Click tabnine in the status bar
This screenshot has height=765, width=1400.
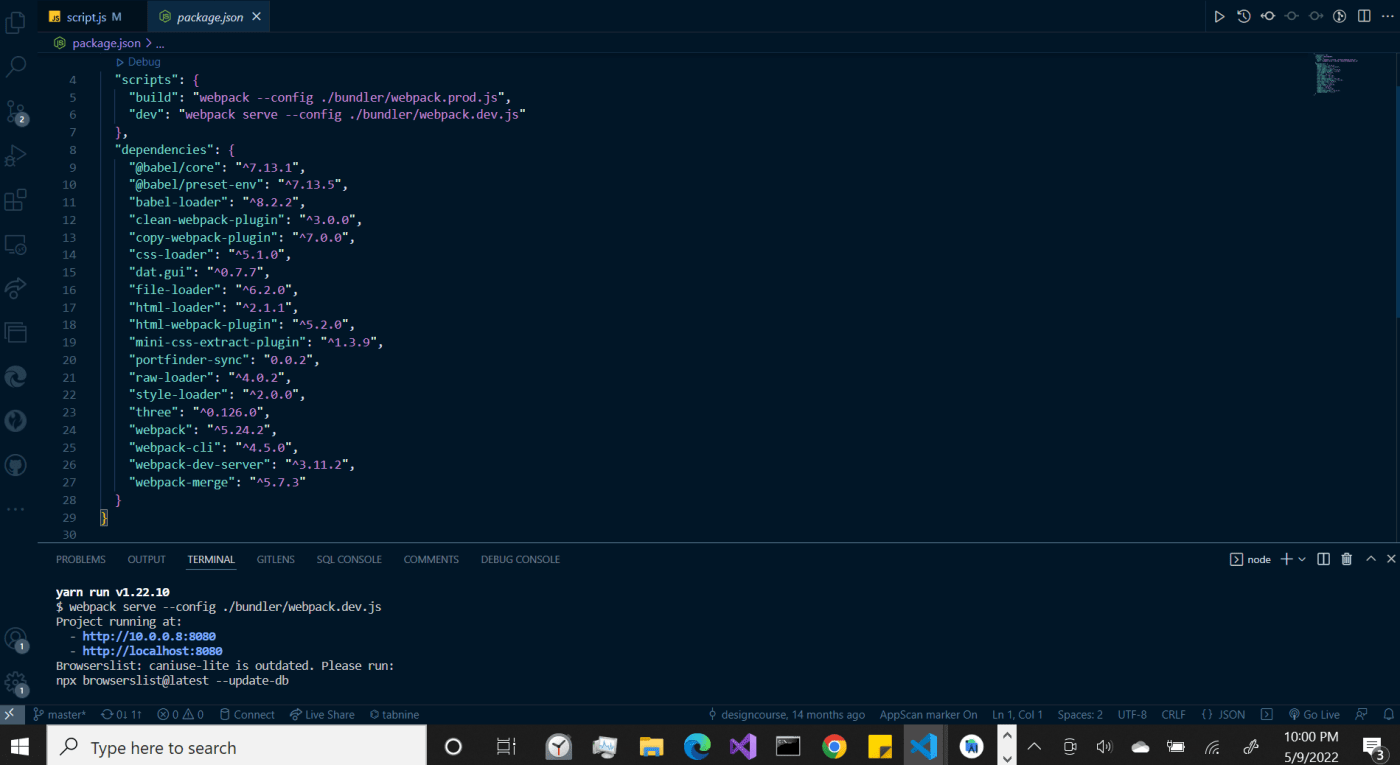coord(394,714)
